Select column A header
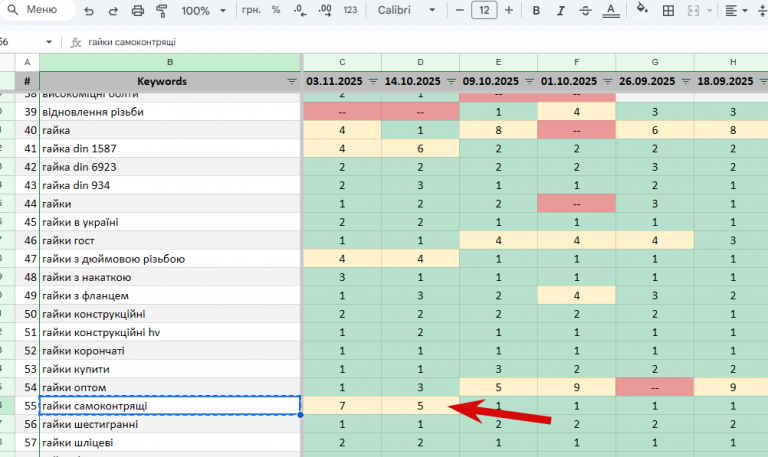This screenshot has height=457, width=768. click(27, 62)
